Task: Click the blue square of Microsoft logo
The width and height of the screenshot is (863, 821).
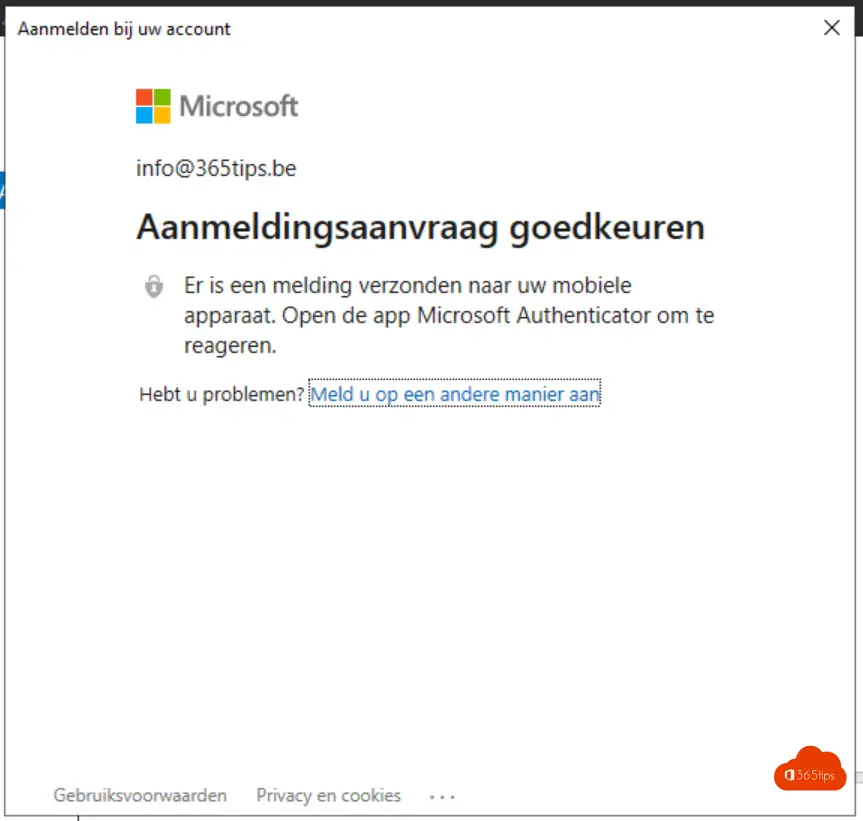Action: (144, 115)
